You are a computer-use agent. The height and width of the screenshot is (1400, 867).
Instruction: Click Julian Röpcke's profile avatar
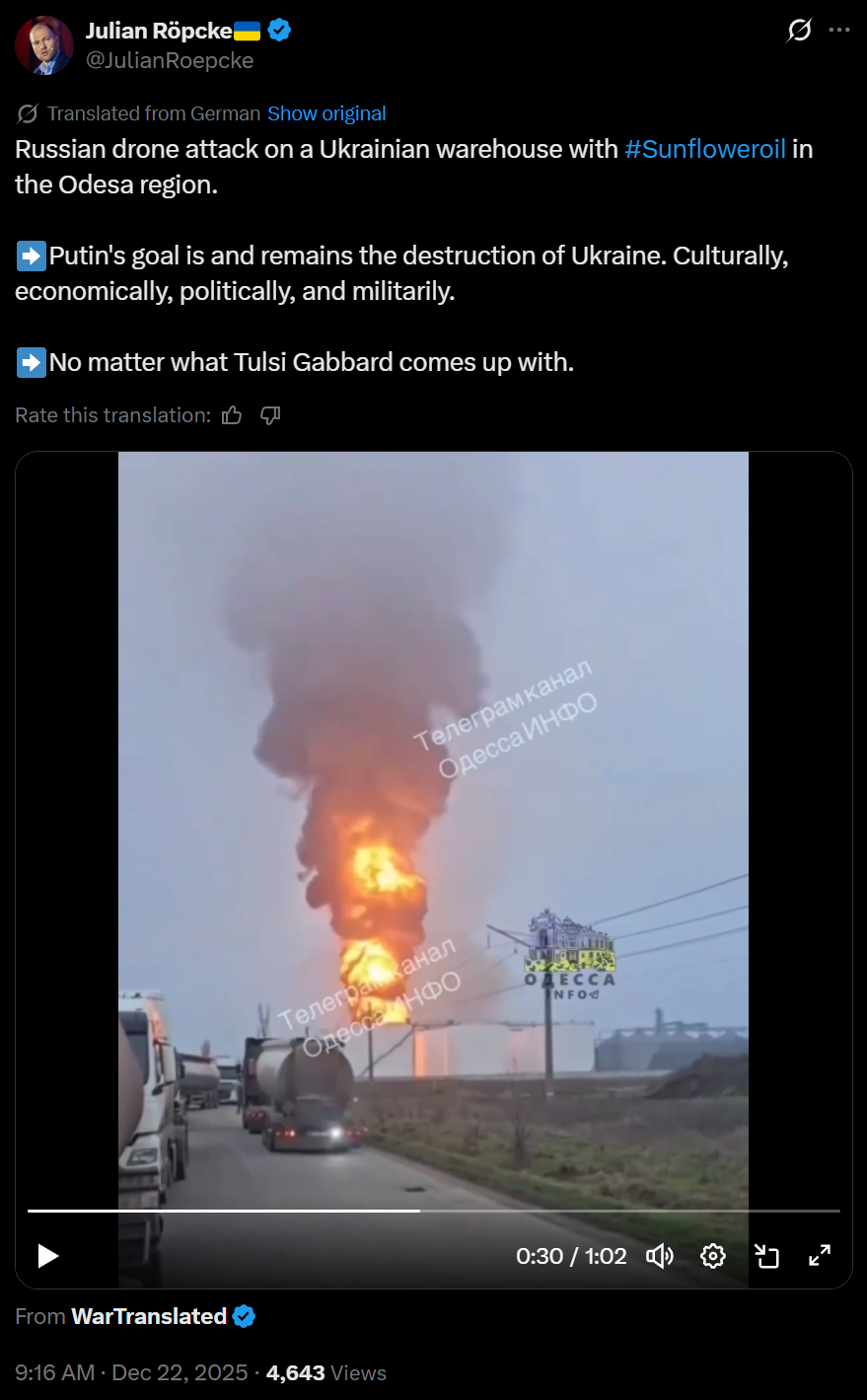coord(44,45)
